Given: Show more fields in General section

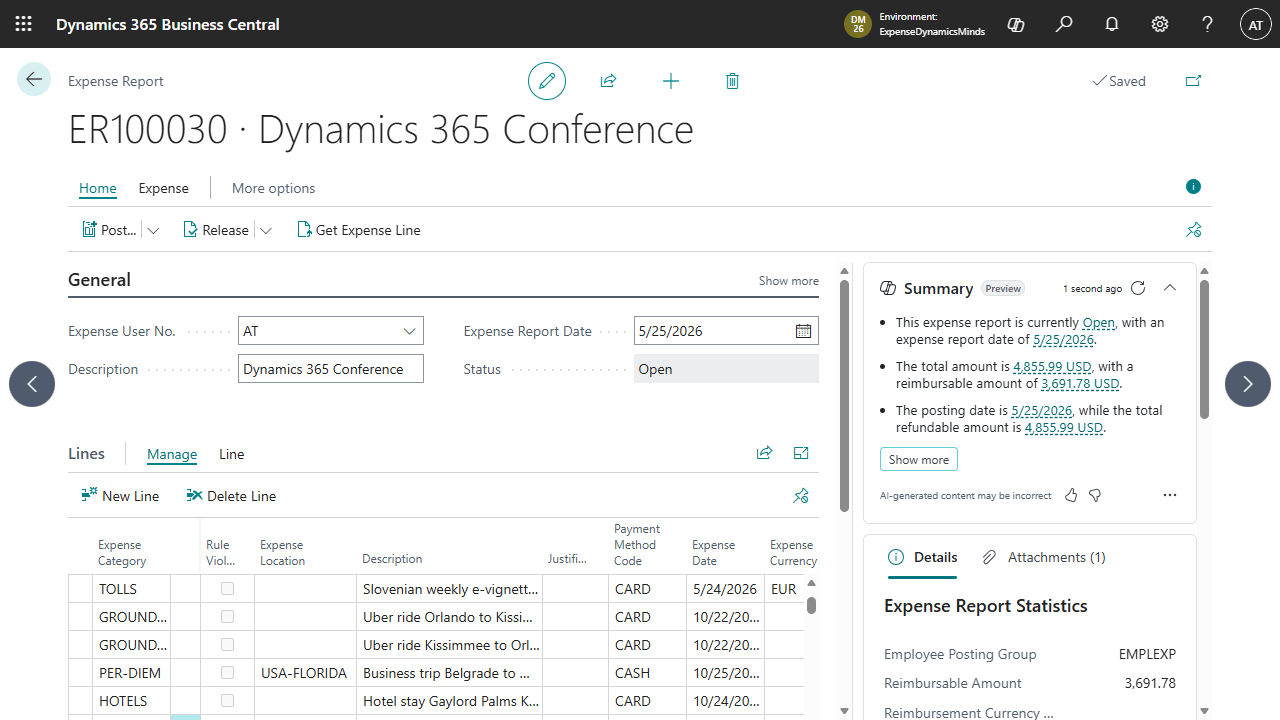Looking at the screenshot, I should coord(788,281).
